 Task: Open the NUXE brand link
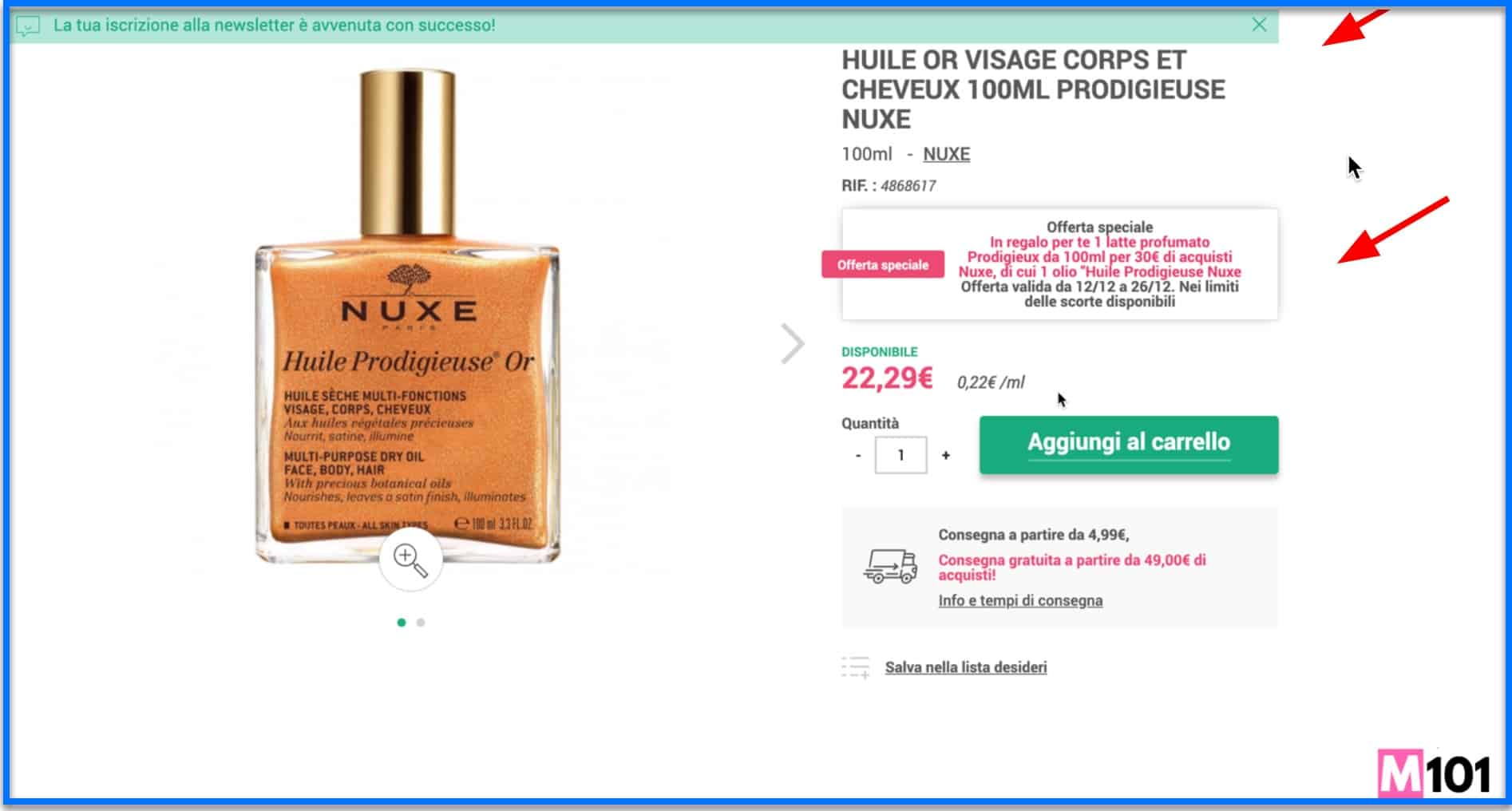click(946, 154)
